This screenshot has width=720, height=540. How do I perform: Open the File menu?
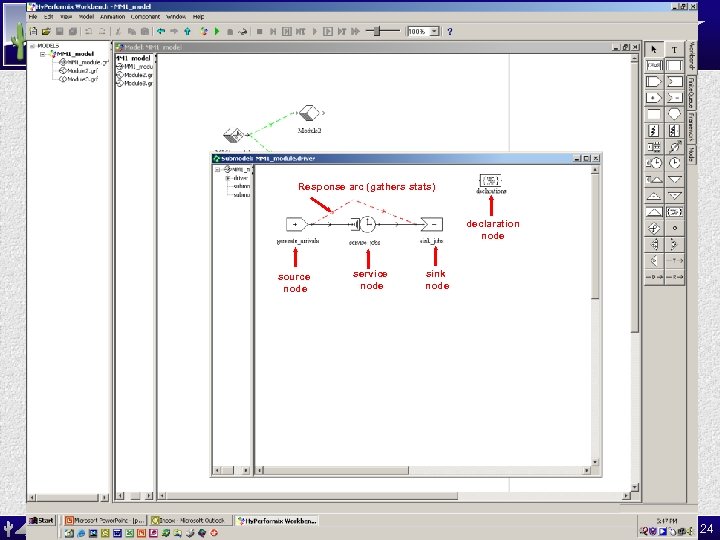33,17
